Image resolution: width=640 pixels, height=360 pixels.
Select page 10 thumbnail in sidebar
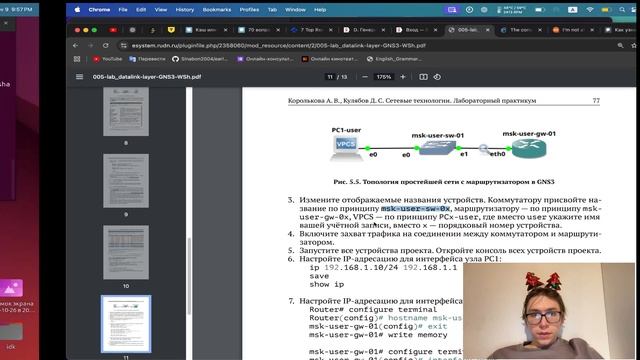tap(126, 252)
